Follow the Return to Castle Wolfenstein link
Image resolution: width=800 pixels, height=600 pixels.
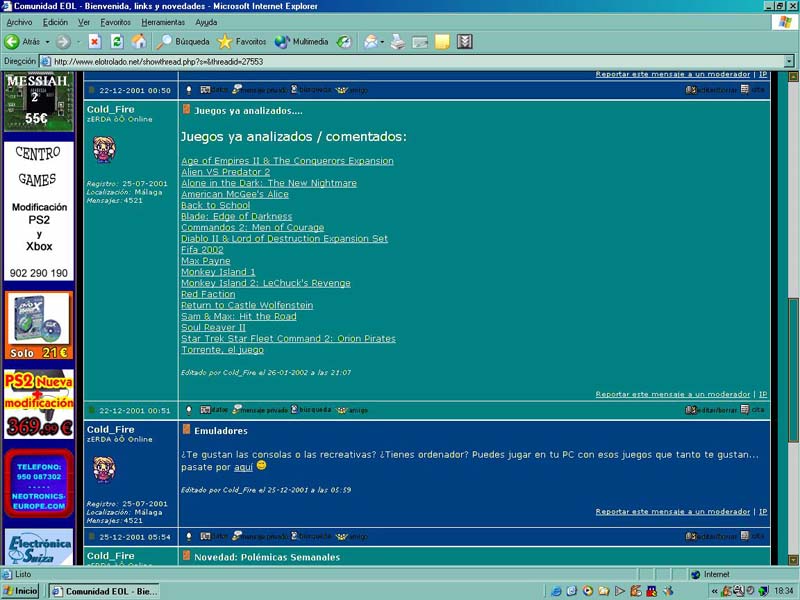246,305
